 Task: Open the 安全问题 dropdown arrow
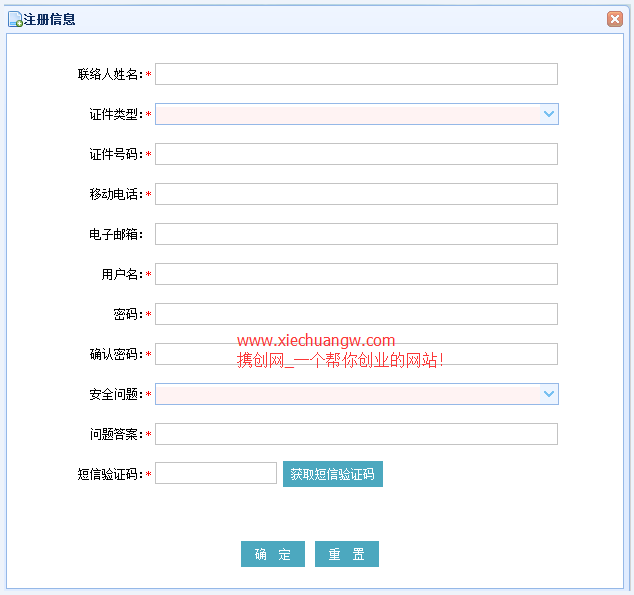coord(549,394)
